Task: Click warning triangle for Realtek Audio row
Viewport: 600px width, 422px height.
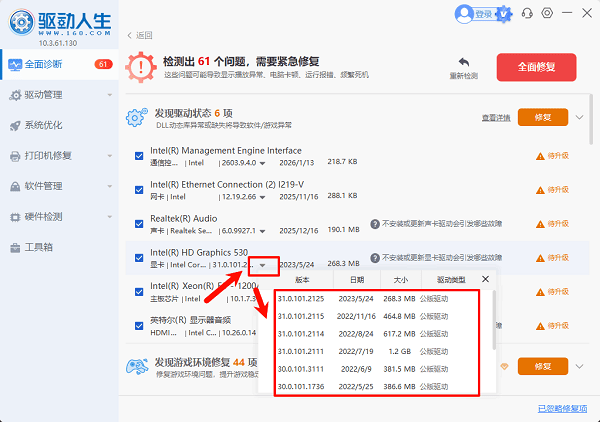Action: point(540,224)
